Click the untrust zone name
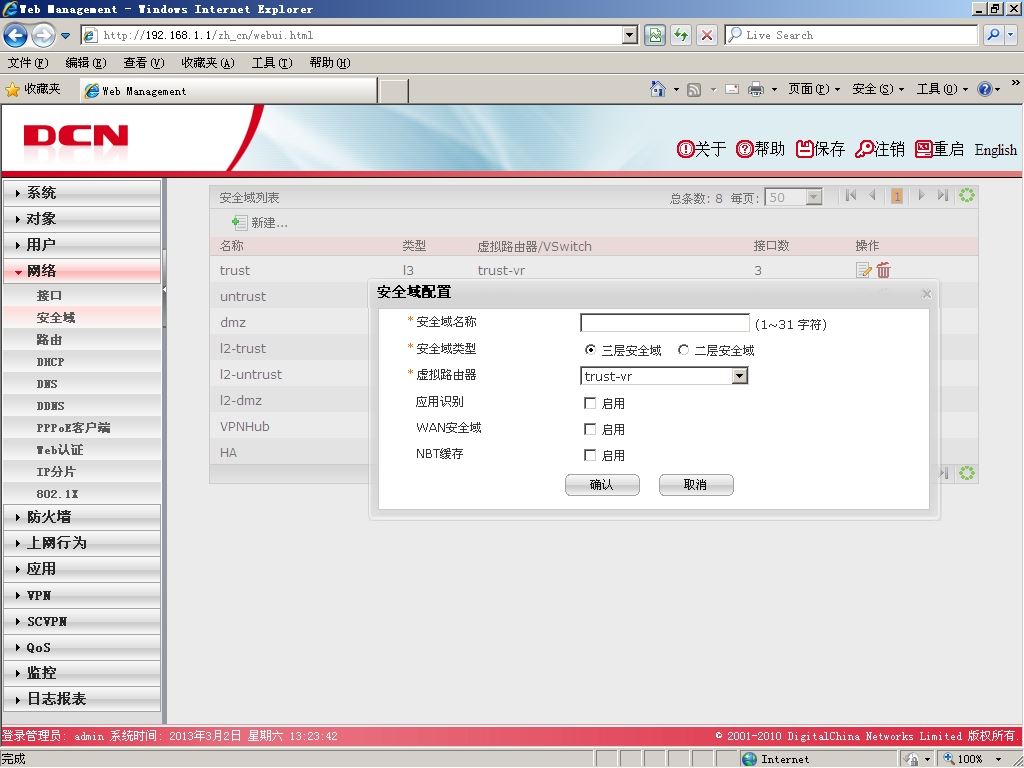 (x=243, y=296)
